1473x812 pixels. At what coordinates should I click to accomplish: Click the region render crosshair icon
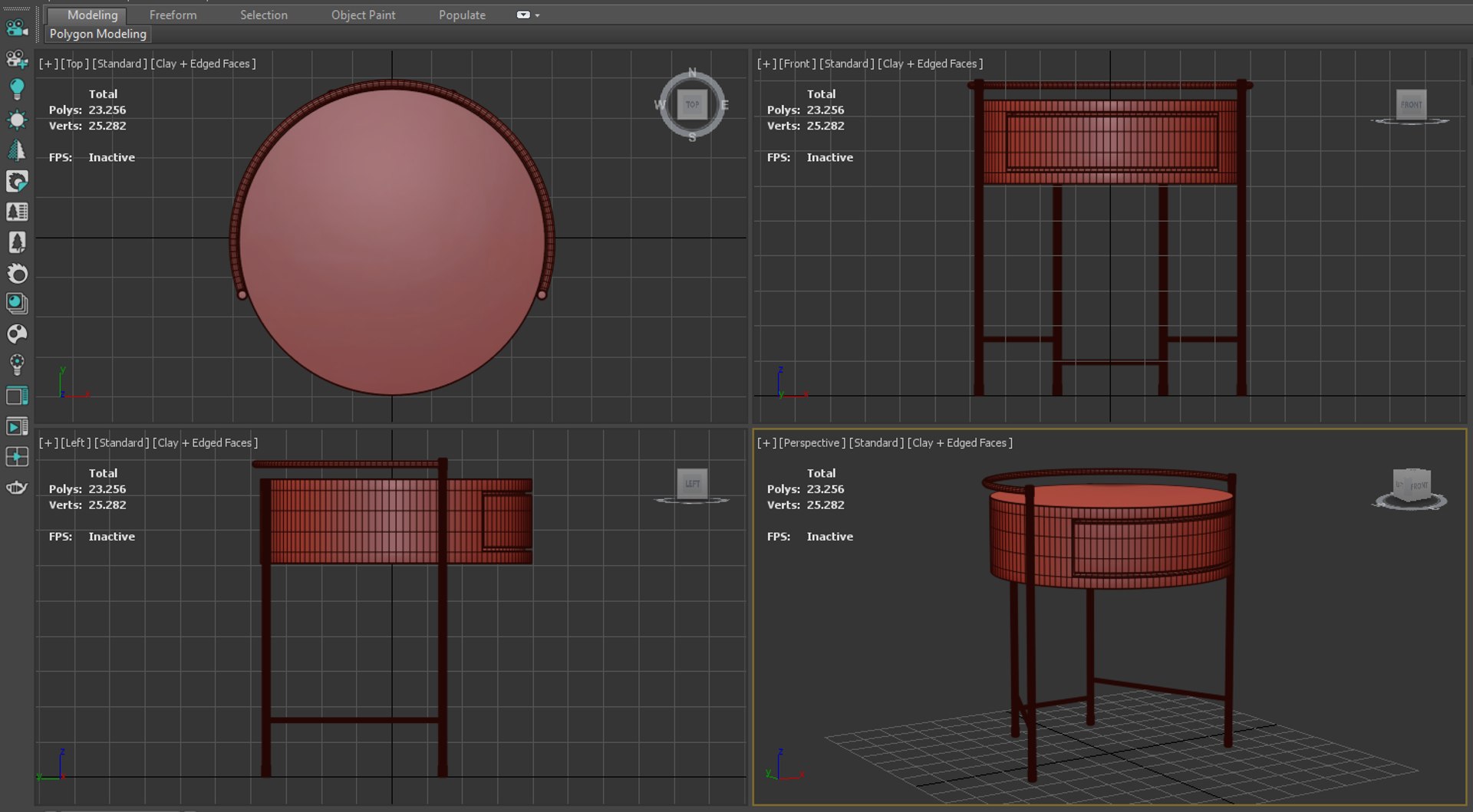click(16, 457)
